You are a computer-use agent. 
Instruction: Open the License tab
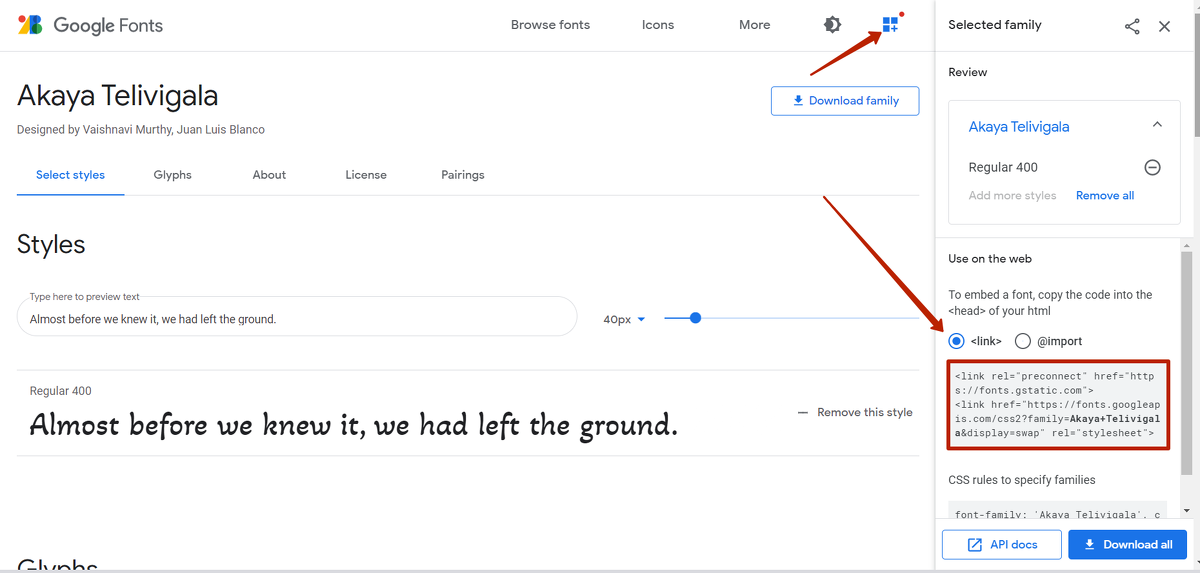click(x=366, y=175)
